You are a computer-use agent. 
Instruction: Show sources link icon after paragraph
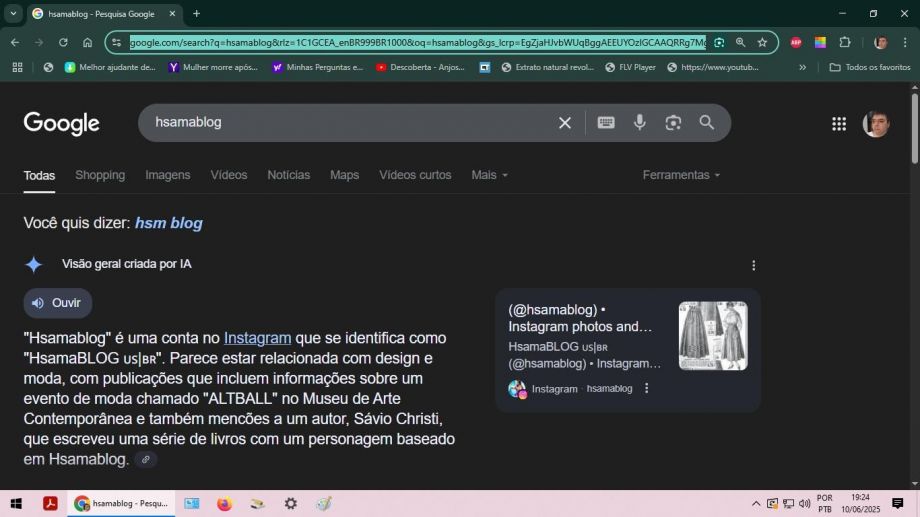(146, 459)
